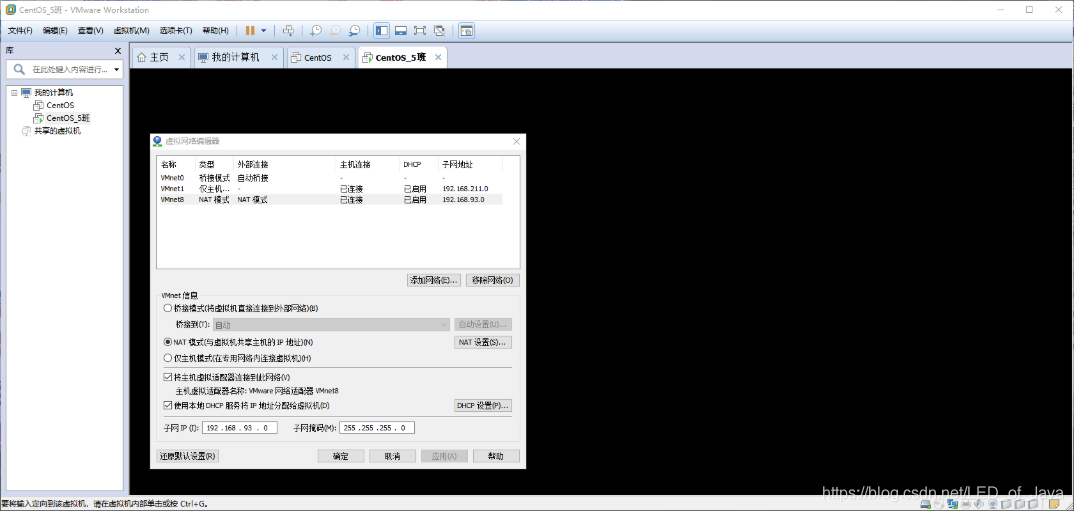This screenshot has width=1074, height=512.
Task: Select the 桥接模式 radio button
Action: coord(168,308)
